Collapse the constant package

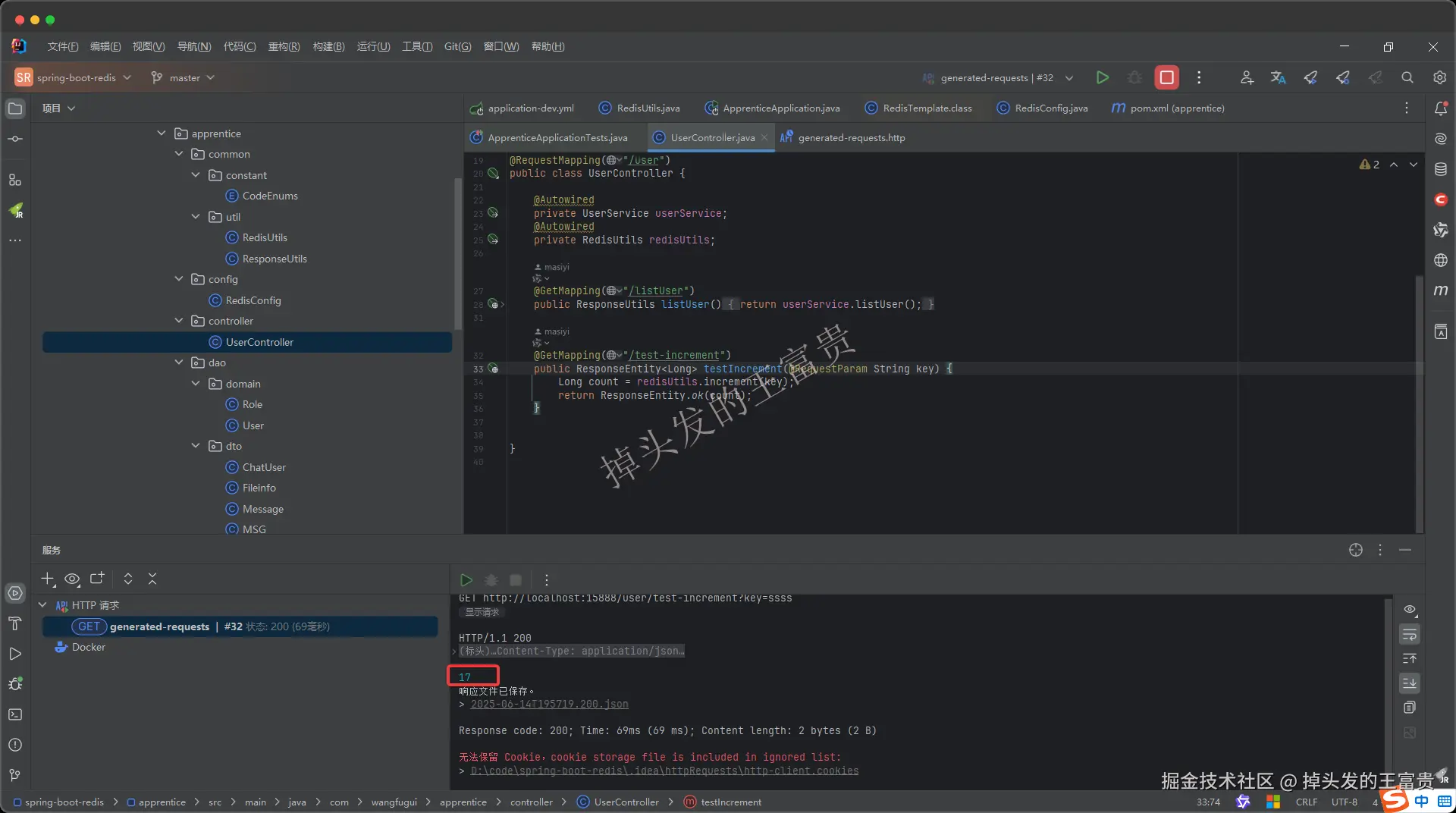(x=196, y=175)
